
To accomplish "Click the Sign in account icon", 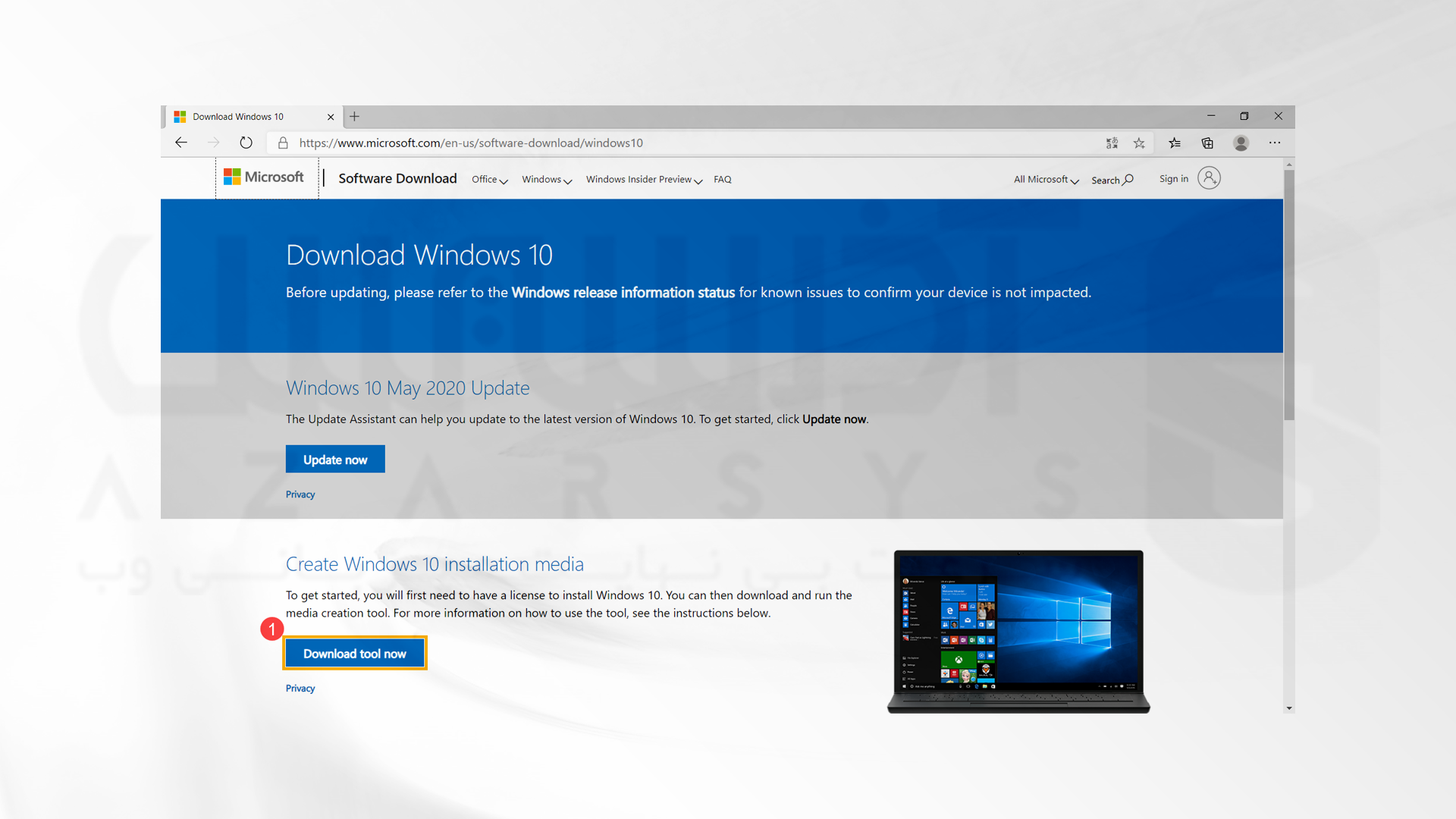I will point(1209,178).
